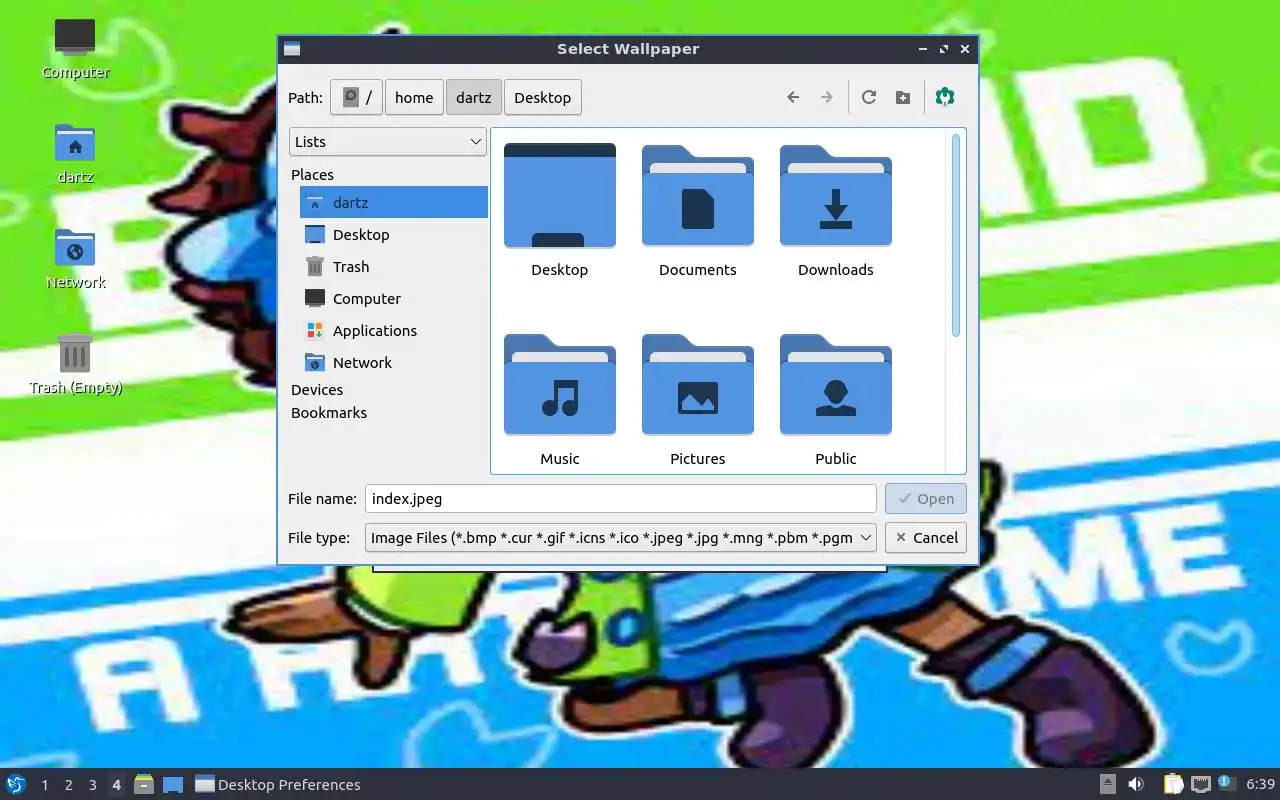The image size is (1280, 800).
Task: Click the clock in the taskbar
Action: (x=1261, y=784)
